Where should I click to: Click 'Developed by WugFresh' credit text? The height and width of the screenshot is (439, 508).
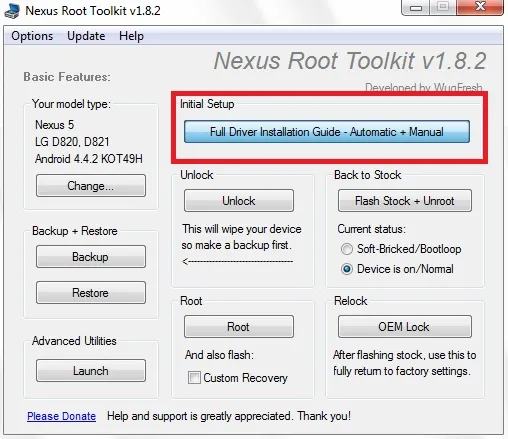point(423,87)
